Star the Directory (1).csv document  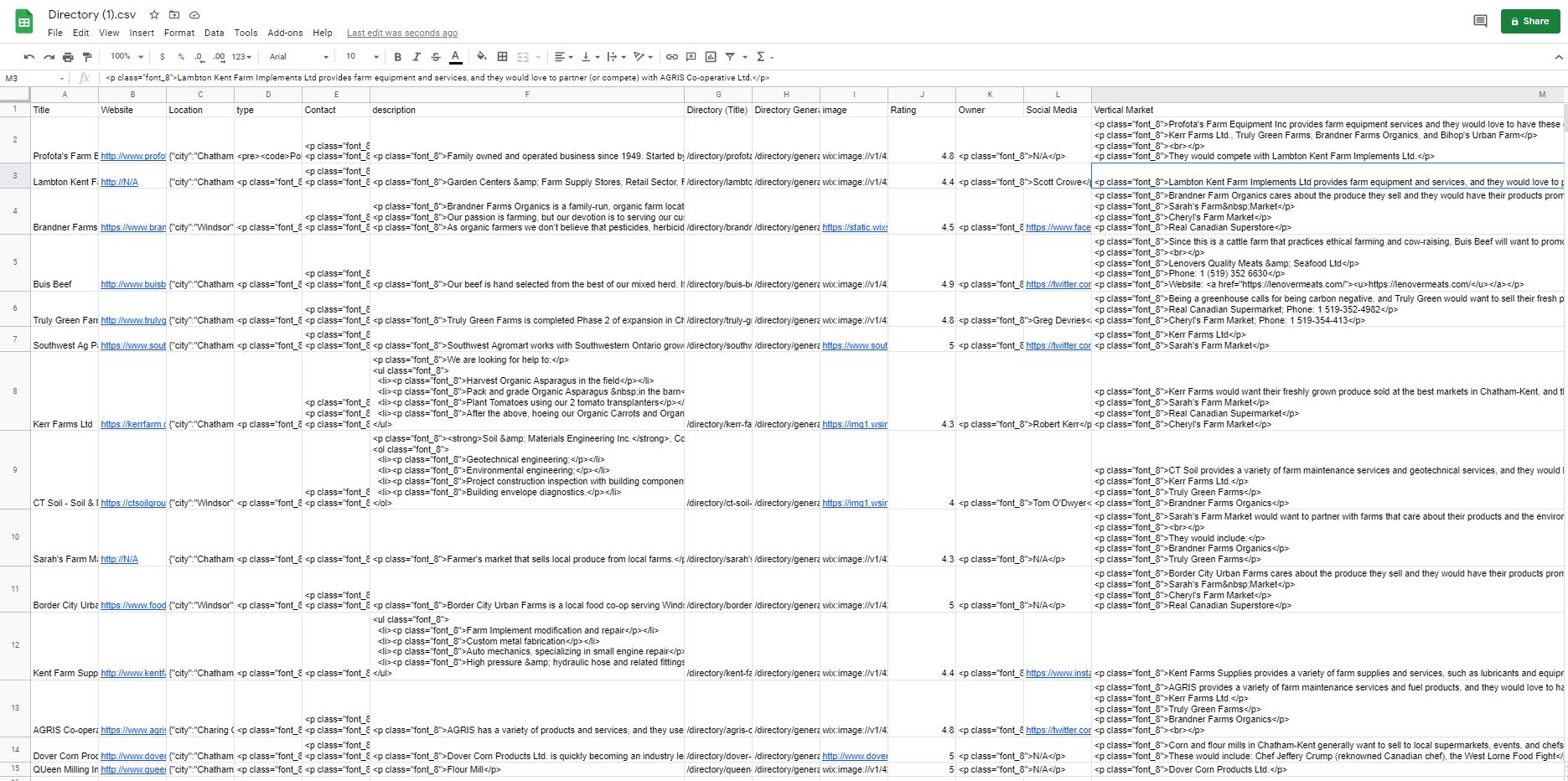154,15
